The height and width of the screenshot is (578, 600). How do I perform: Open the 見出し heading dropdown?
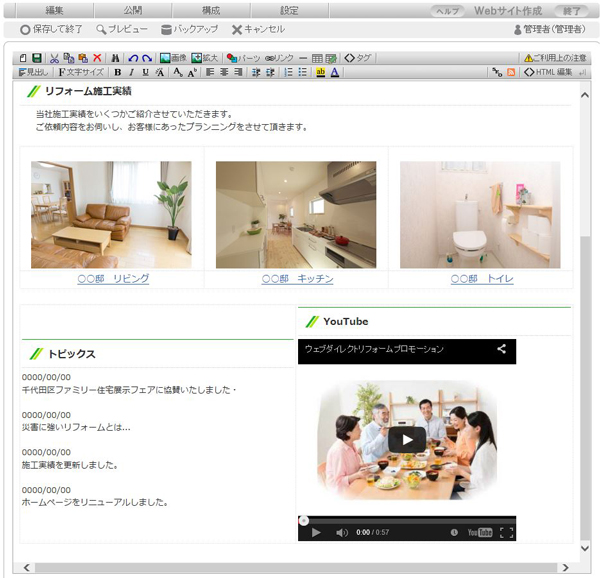pyautogui.click(x=33, y=72)
